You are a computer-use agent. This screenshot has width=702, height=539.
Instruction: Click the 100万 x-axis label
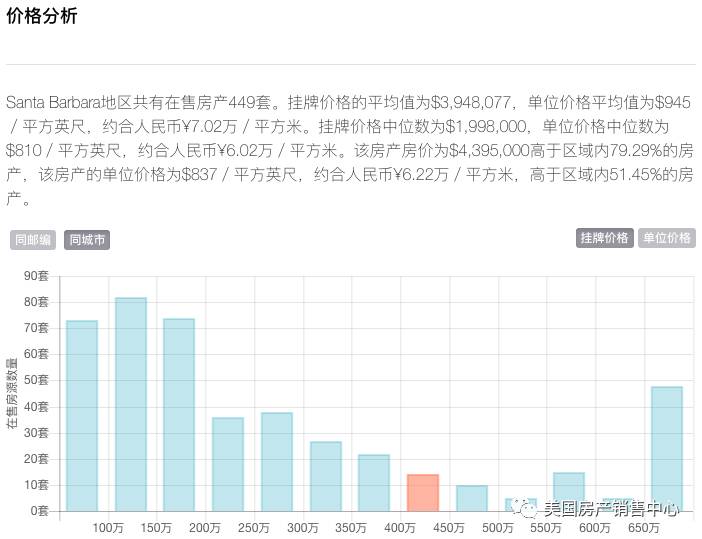click(x=107, y=528)
